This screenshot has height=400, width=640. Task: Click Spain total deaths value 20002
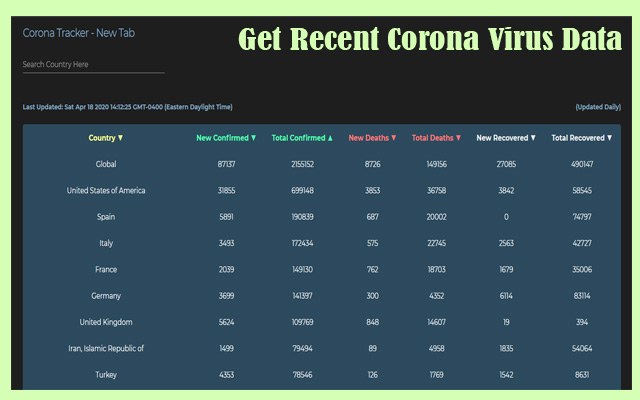(x=437, y=217)
